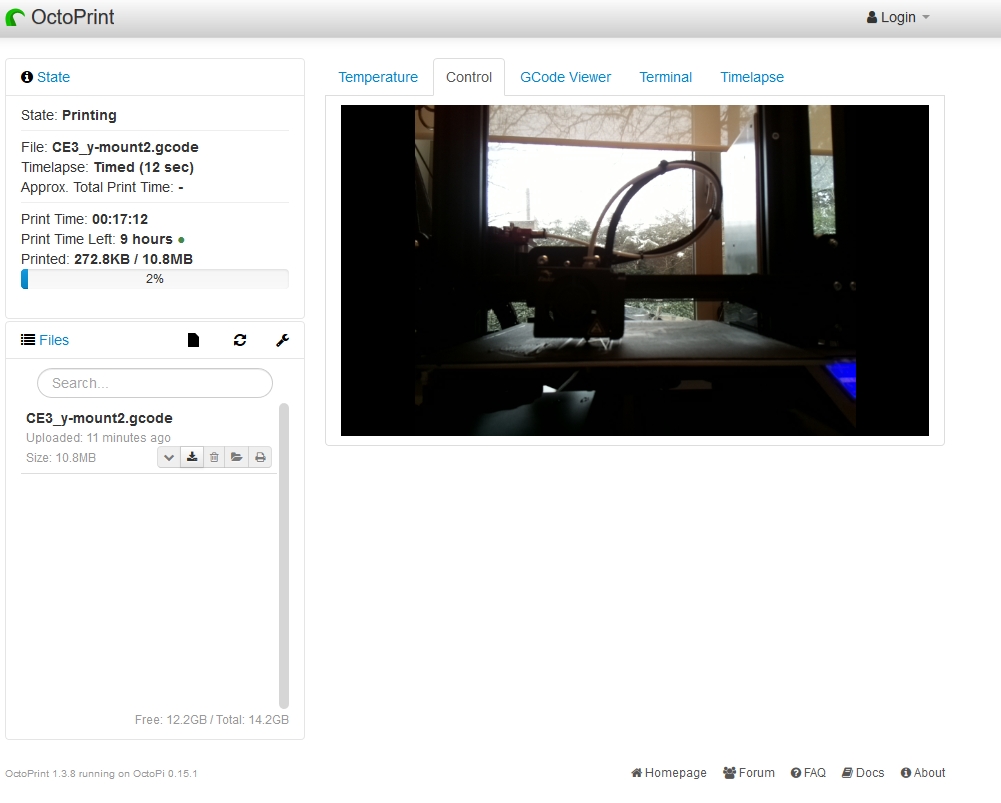Screen dimensions: 1001x803
Task: Select the Control tab
Action: coord(469,77)
